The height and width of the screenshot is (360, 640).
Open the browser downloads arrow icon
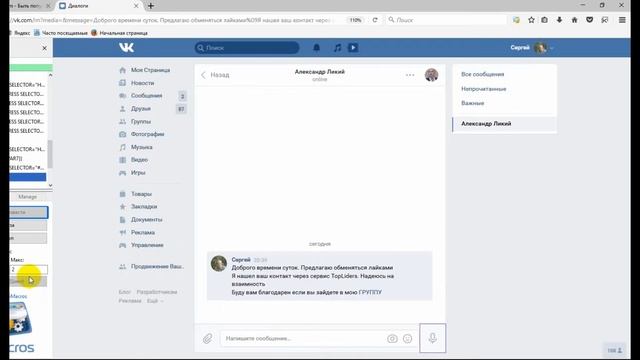click(x=559, y=20)
